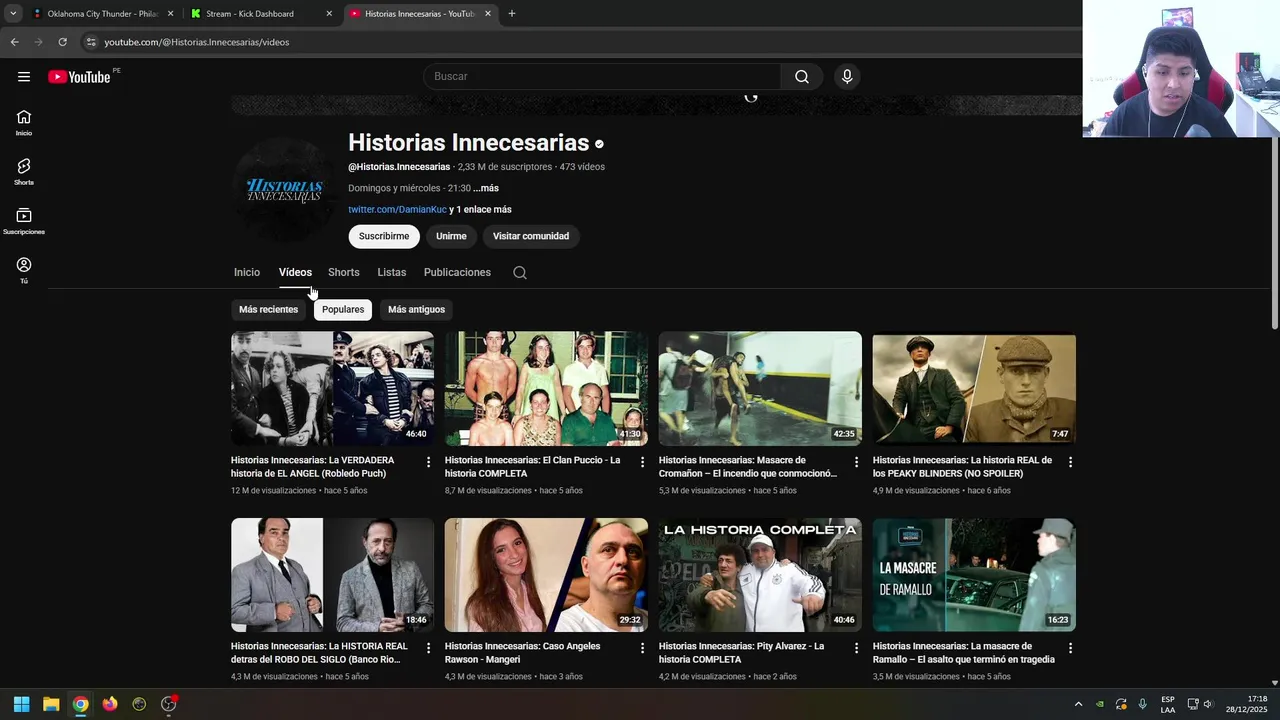Open the Publicaciones channel tab

coord(457,272)
